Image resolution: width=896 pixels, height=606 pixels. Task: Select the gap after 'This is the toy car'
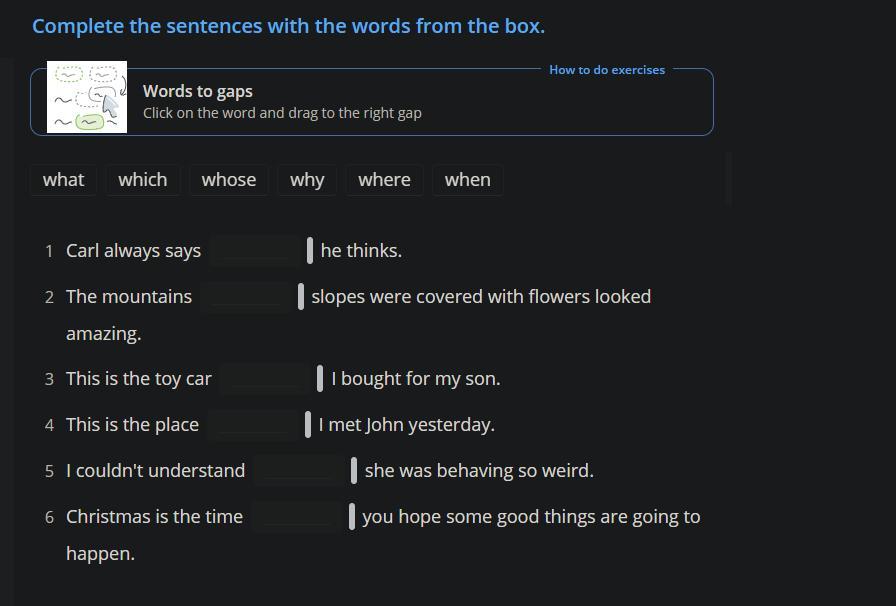coord(265,379)
